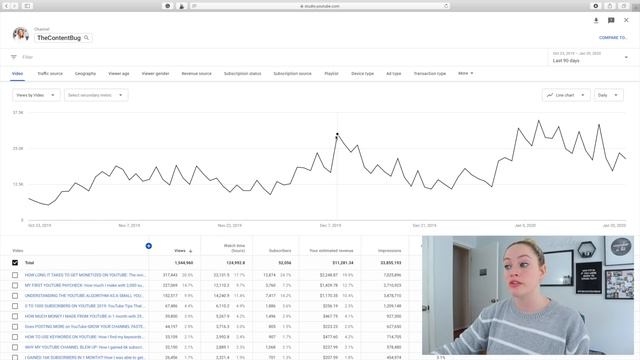This screenshot has height=360, width=640.
Task: Sort by the Subscribers column header
Action: 280,251
